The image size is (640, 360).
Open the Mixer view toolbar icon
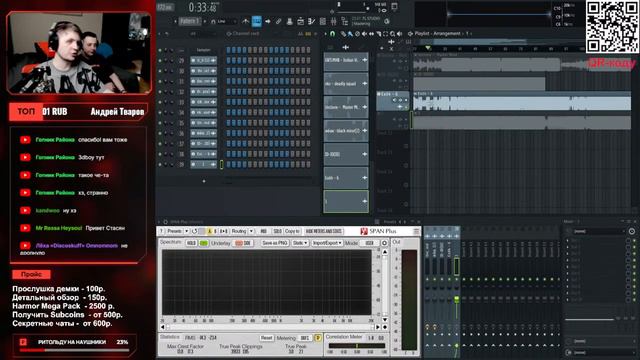[x=333, y=21]
